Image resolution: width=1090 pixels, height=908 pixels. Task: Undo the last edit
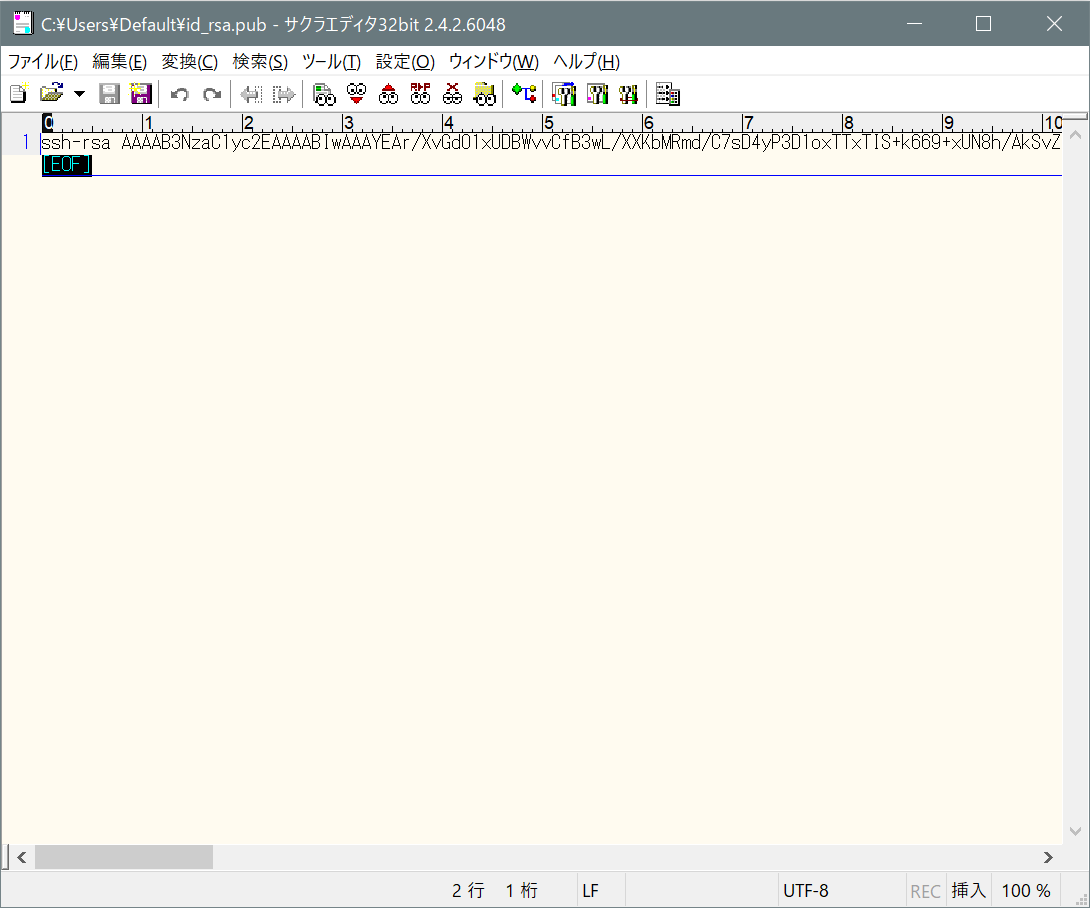[180, 94]
